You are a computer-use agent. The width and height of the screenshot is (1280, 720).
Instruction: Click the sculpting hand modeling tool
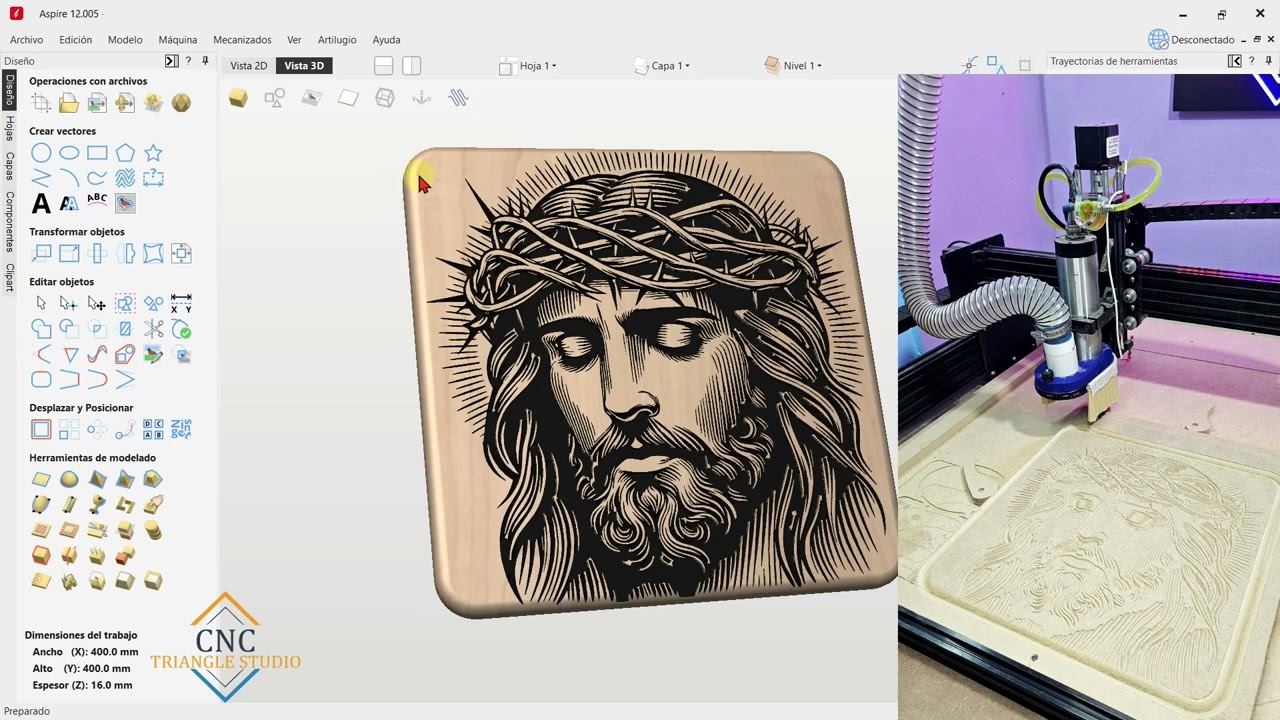click(x=153, y=505)
